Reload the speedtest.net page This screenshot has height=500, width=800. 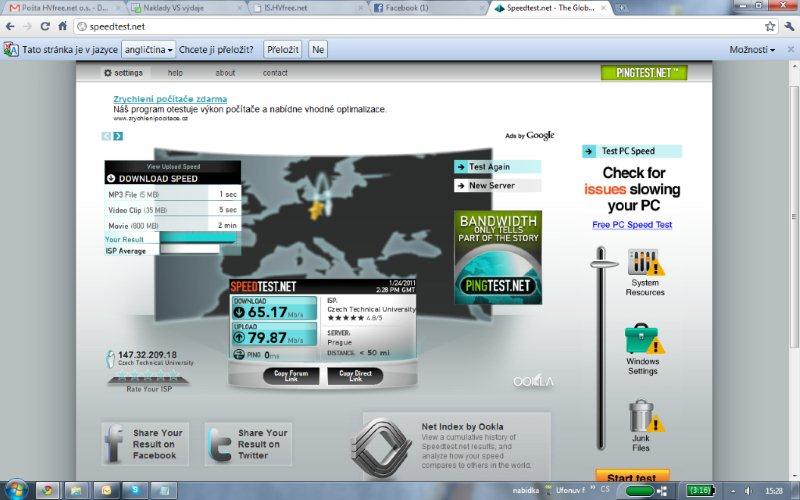(x=45, y=27)
